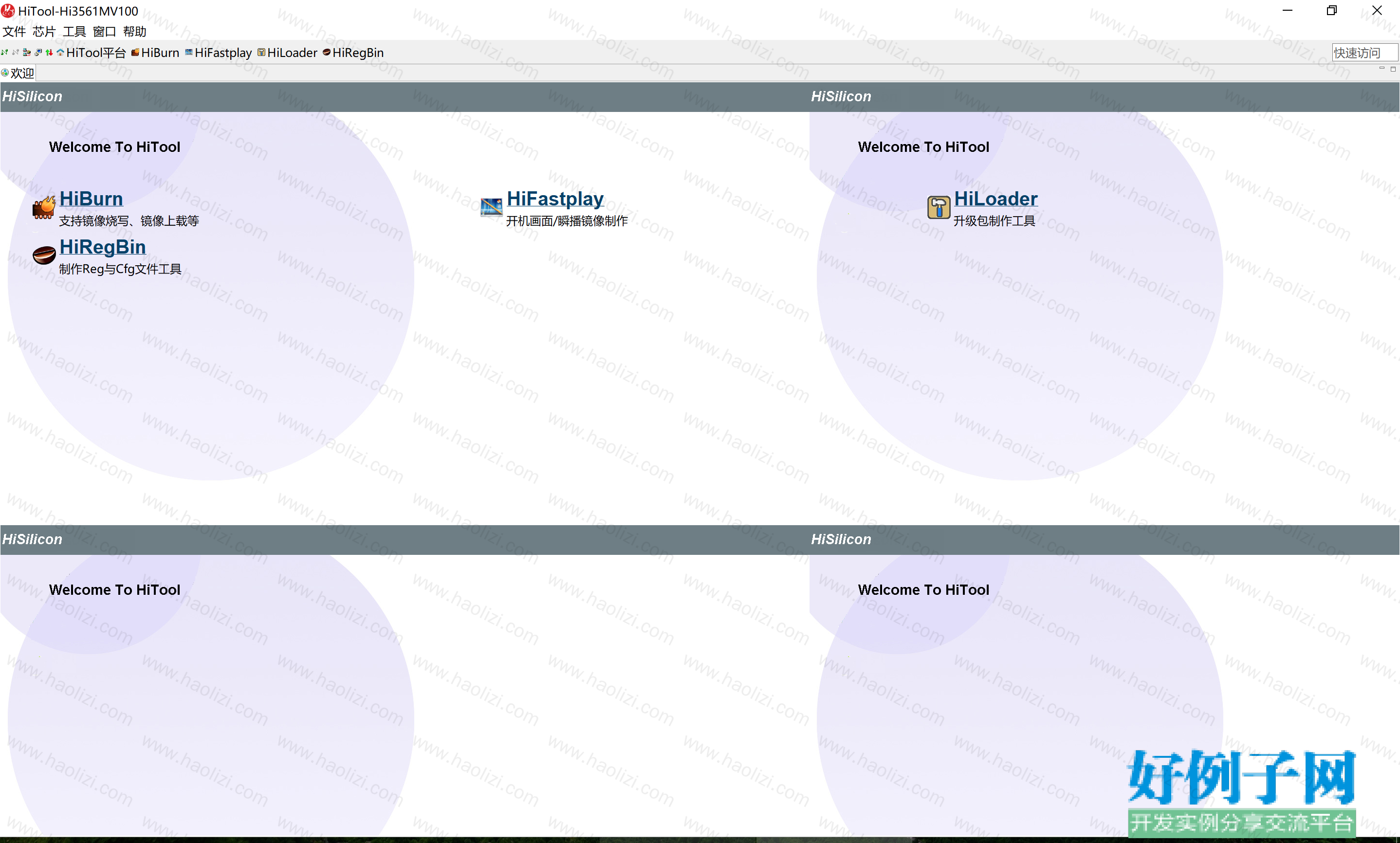Click the HiRegBin link on welcome page
Image resolution: width=1400 pixels, height=843 pixels.
(x=102, y=247)
